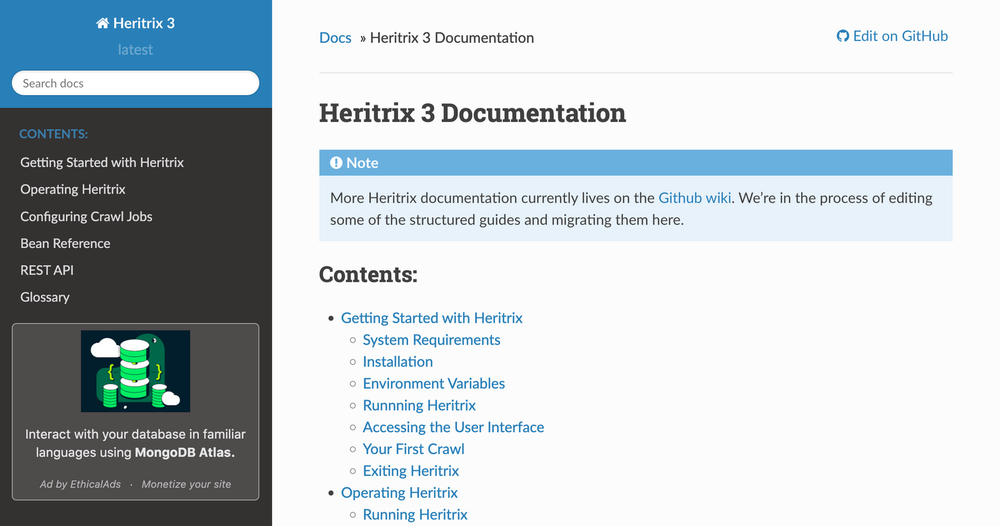The image size is (1000, 526).
Task: Click the Ad by EthicalAds link
Action: pyautogui.click(x=82, y=484)
